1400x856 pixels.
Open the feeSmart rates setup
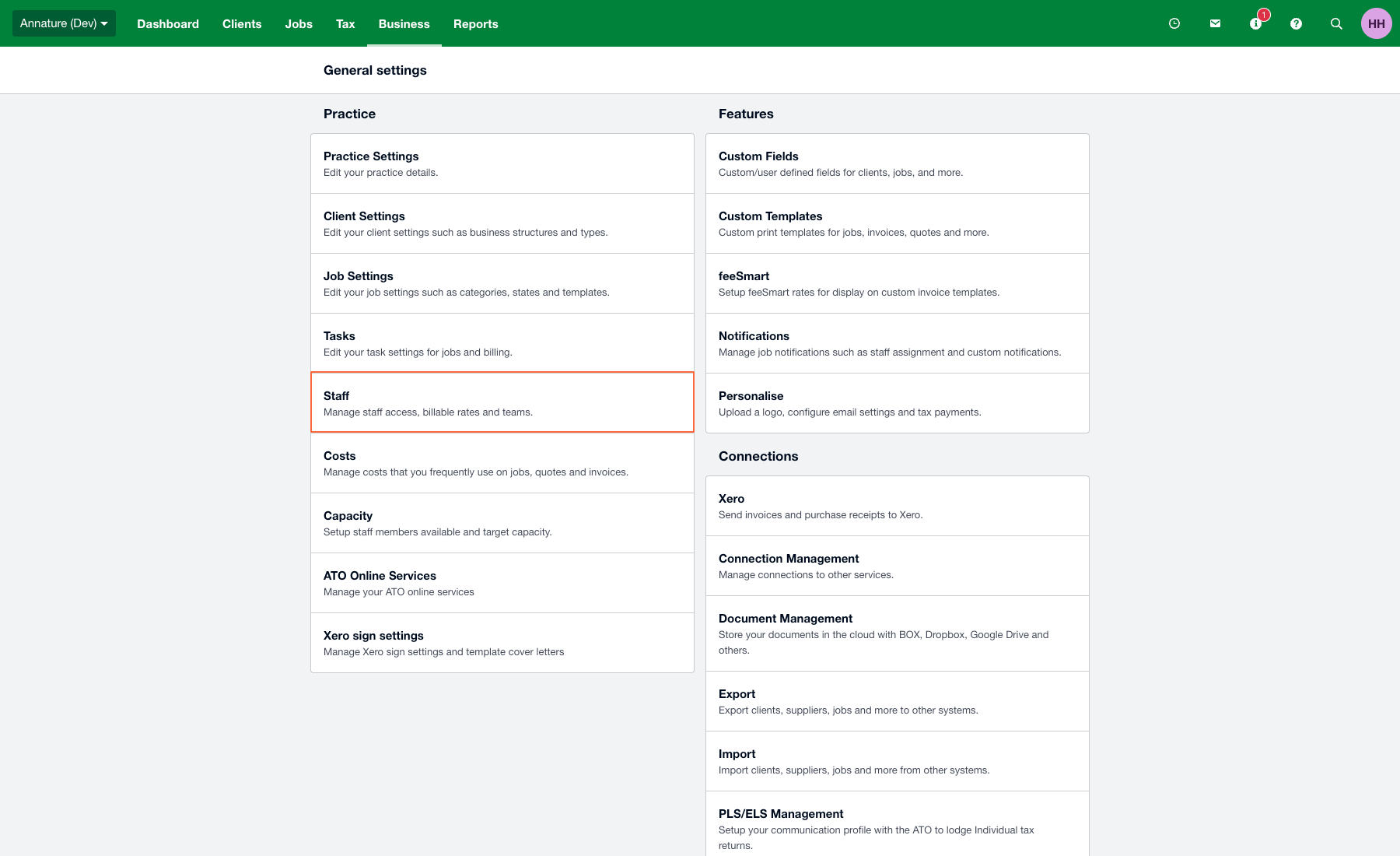pyautogui.click(x=897, y=283)
